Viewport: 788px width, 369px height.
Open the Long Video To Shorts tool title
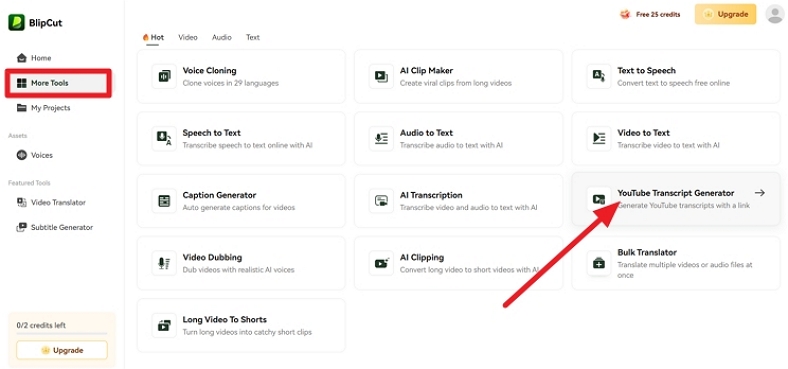pos(225,319)
